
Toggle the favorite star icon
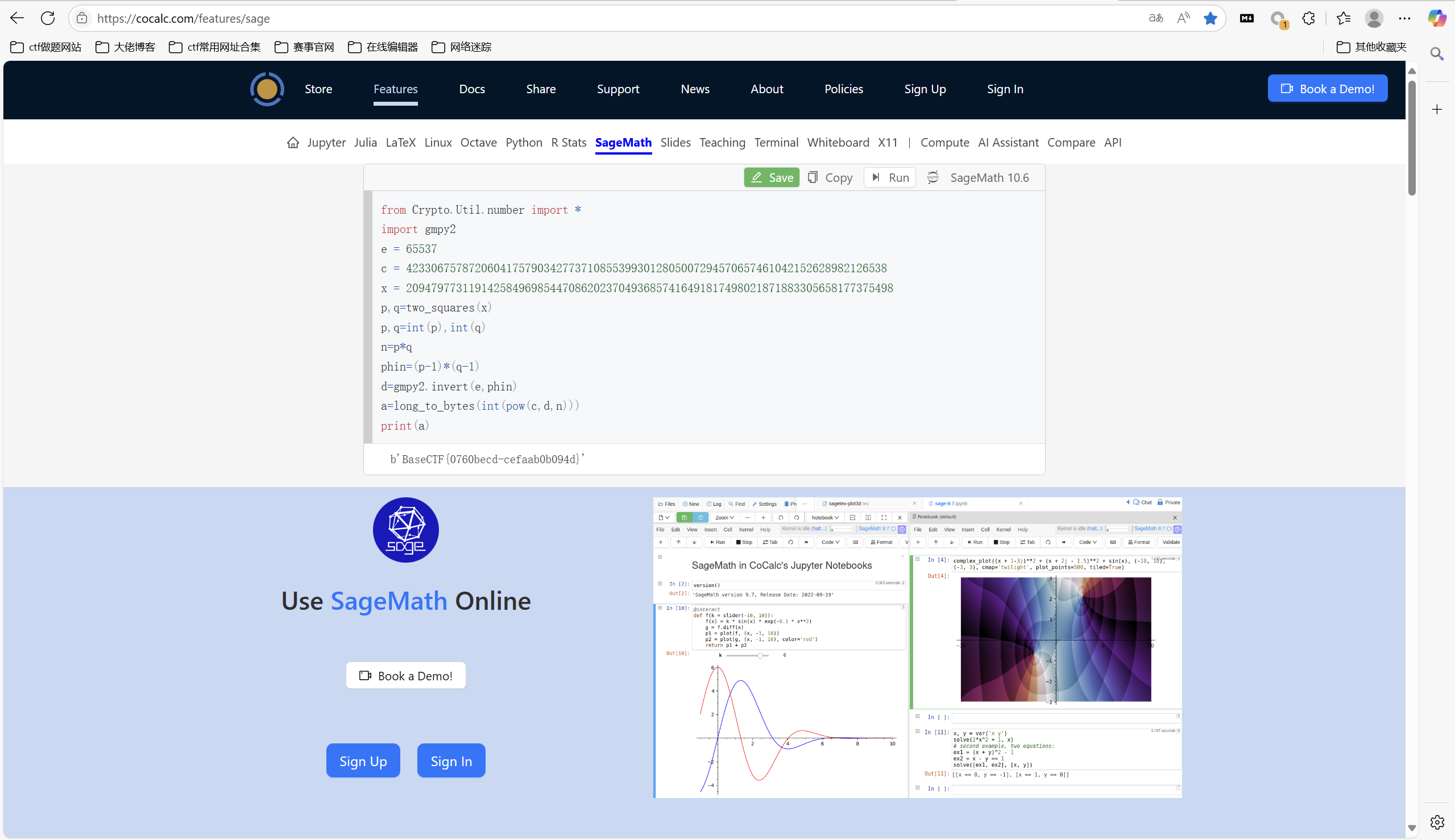[x=1211, y=18]
